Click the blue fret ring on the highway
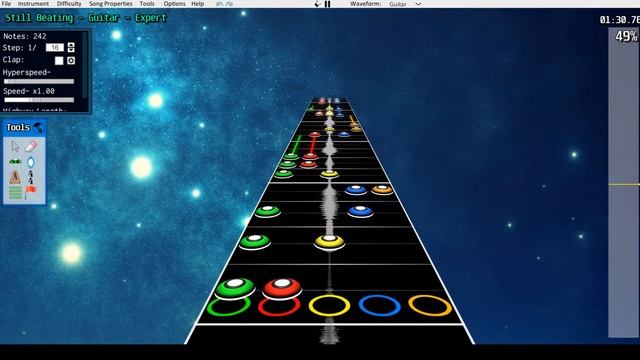Viewport: 640px width, 360px height. (x=380, y=306)
